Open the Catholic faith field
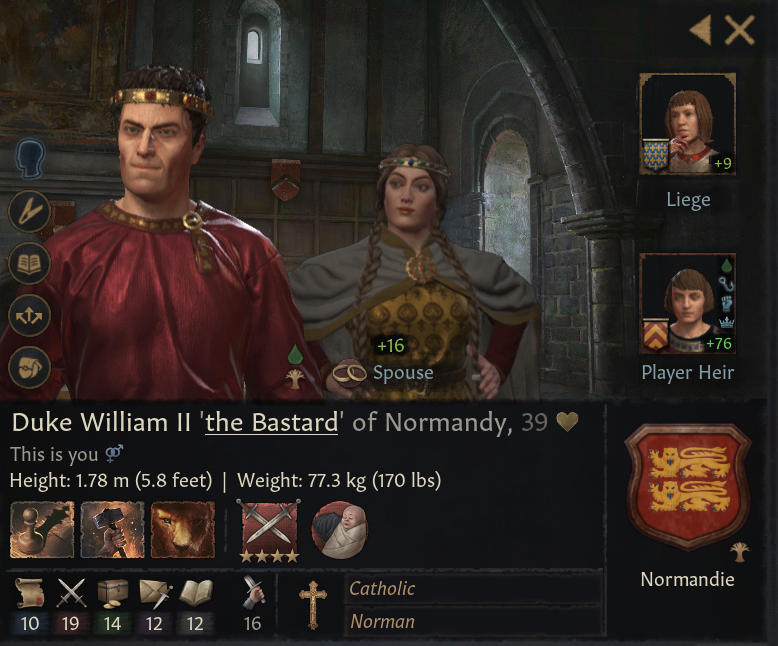 pyautogui.click(x=472, y=589)
